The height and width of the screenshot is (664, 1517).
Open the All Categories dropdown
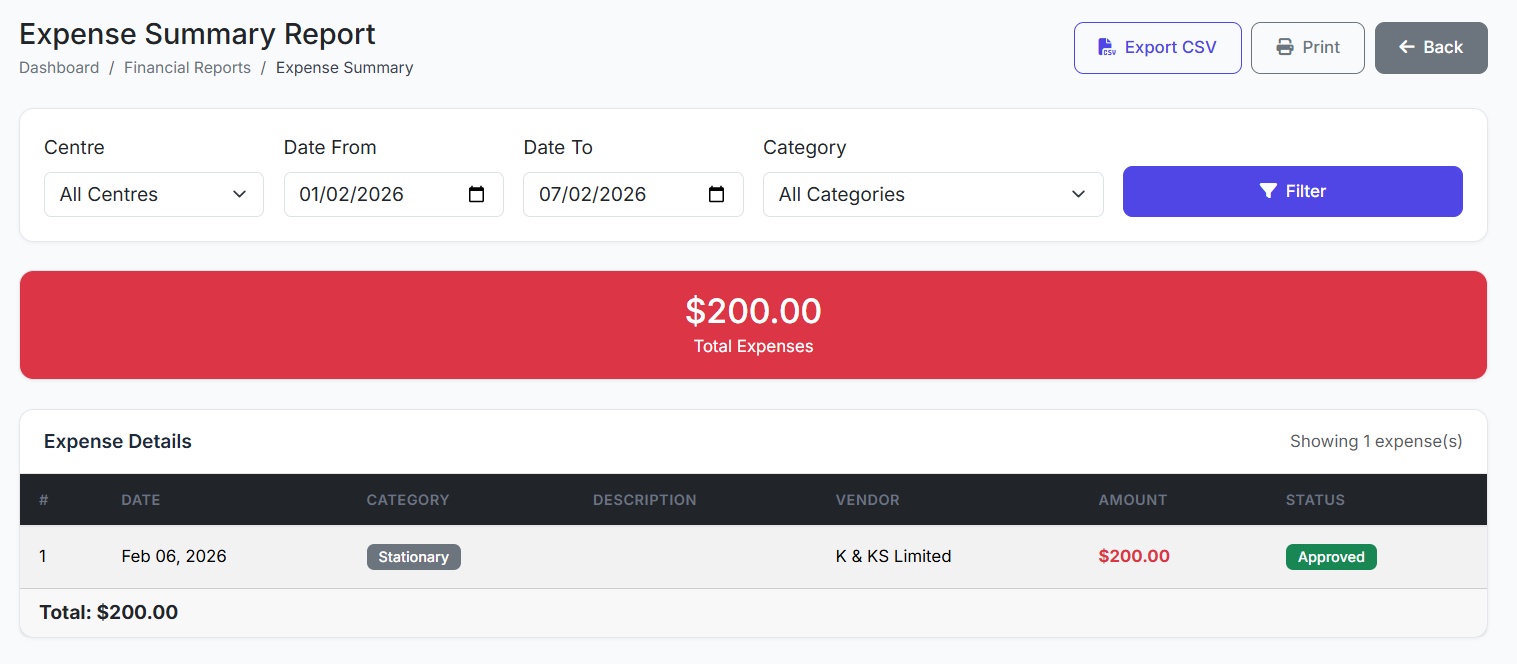pos(932,194)
